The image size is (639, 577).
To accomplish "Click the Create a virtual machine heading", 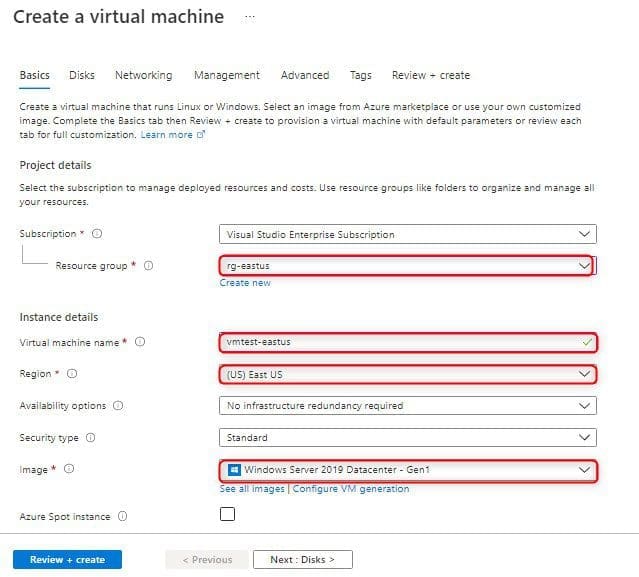I will [x=119, y=17].
